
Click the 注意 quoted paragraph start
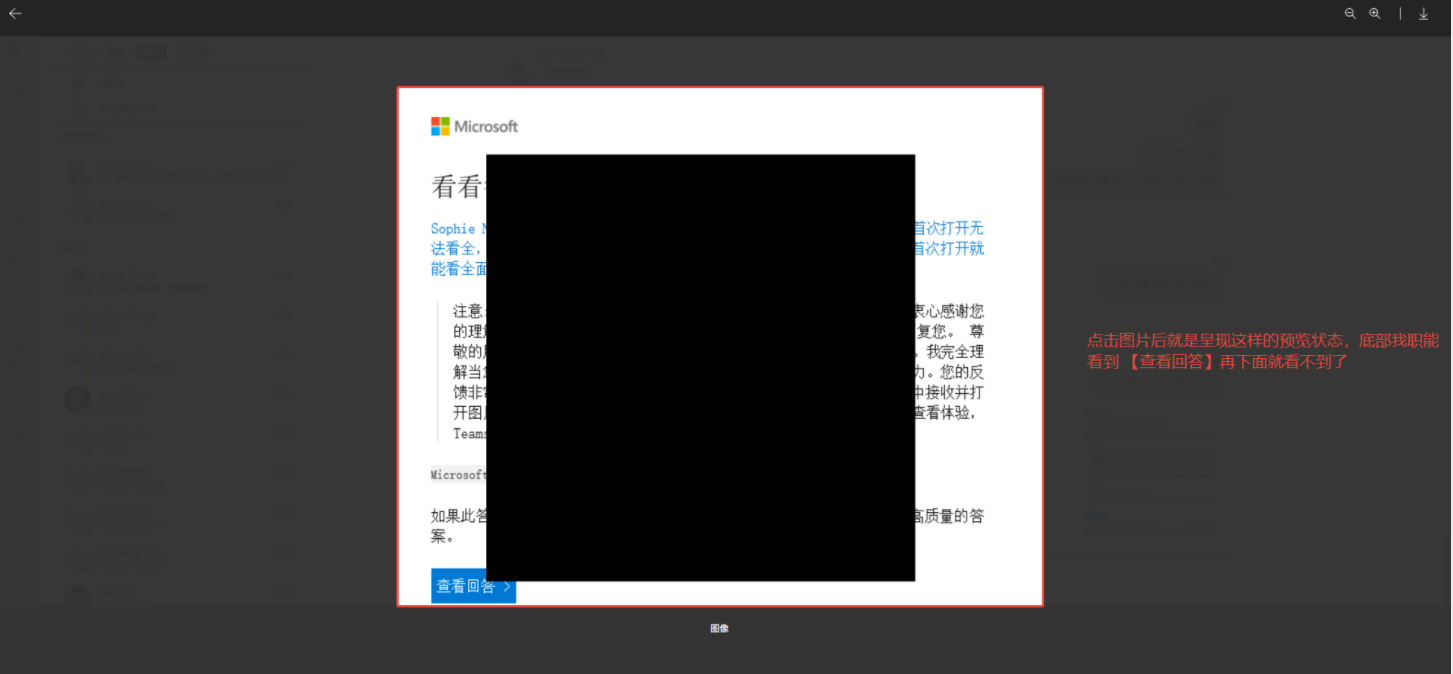[x=469, y=311]
